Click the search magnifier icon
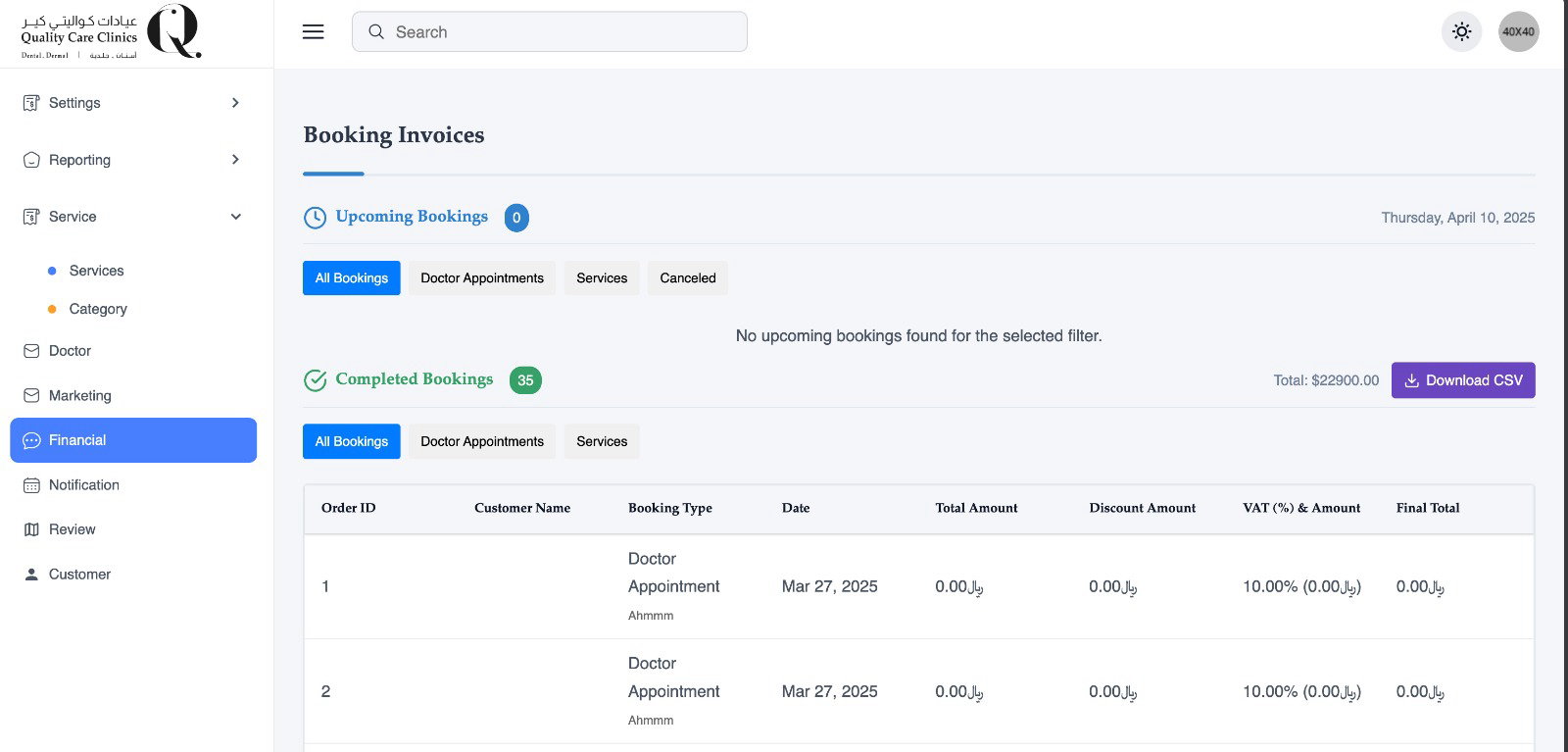This screenshot has height=752, width=1568. [375, 31]
